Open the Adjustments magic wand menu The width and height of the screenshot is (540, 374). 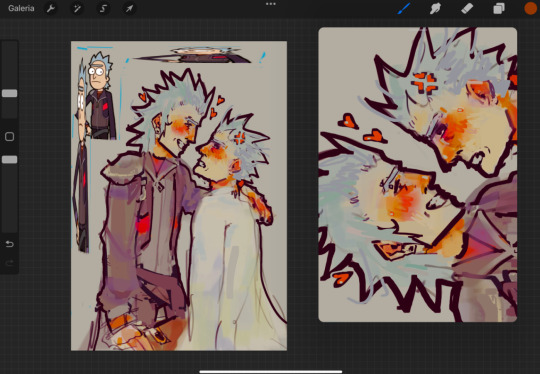pyautogui.click(x=77, y=8)
